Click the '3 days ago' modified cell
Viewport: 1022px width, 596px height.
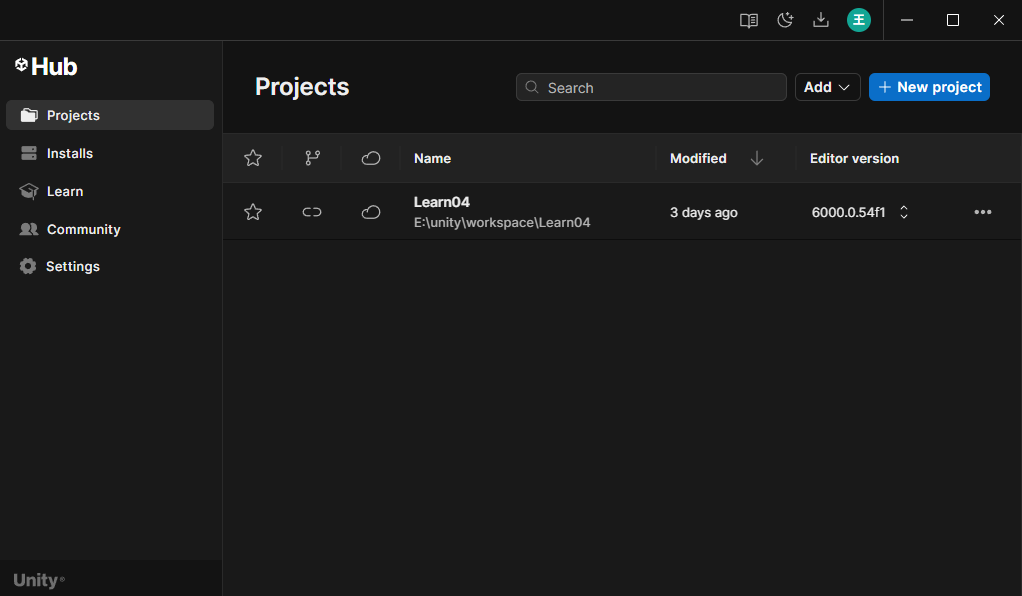click(704, 213)
